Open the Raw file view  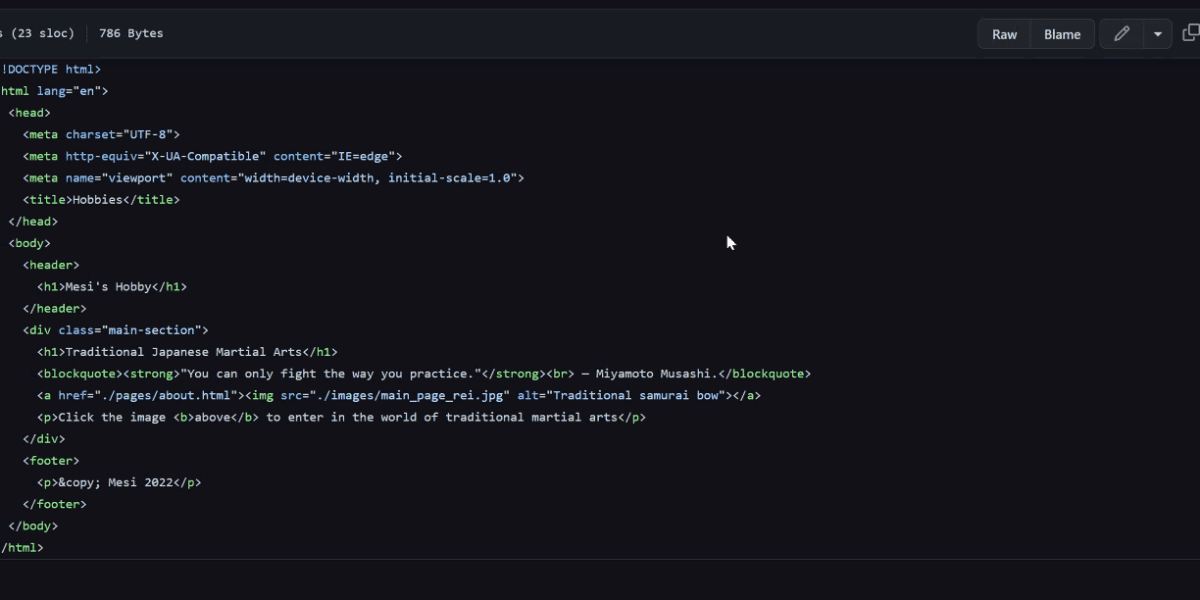1004,34
